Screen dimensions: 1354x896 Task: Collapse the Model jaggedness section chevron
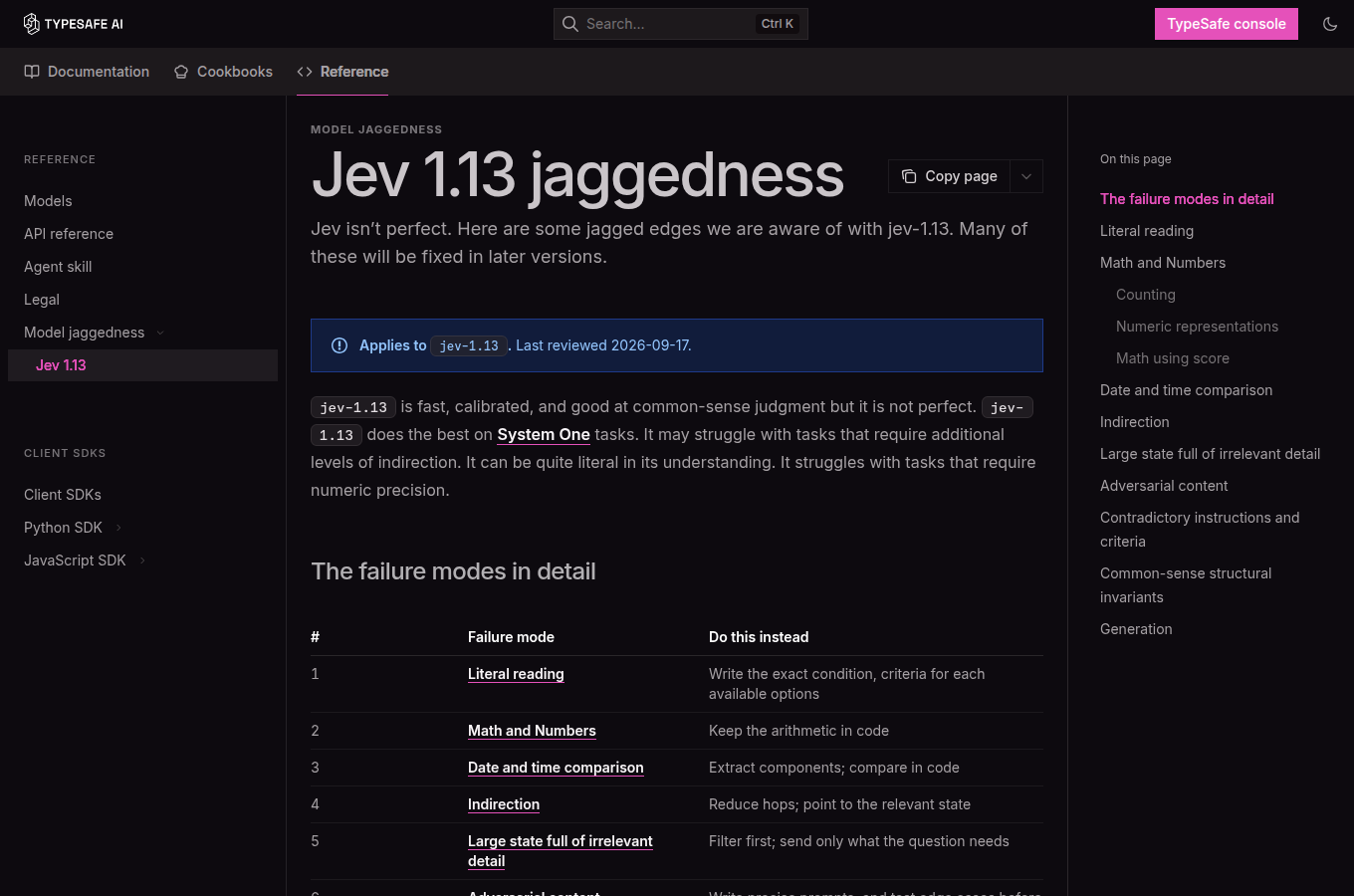[160, 333]
